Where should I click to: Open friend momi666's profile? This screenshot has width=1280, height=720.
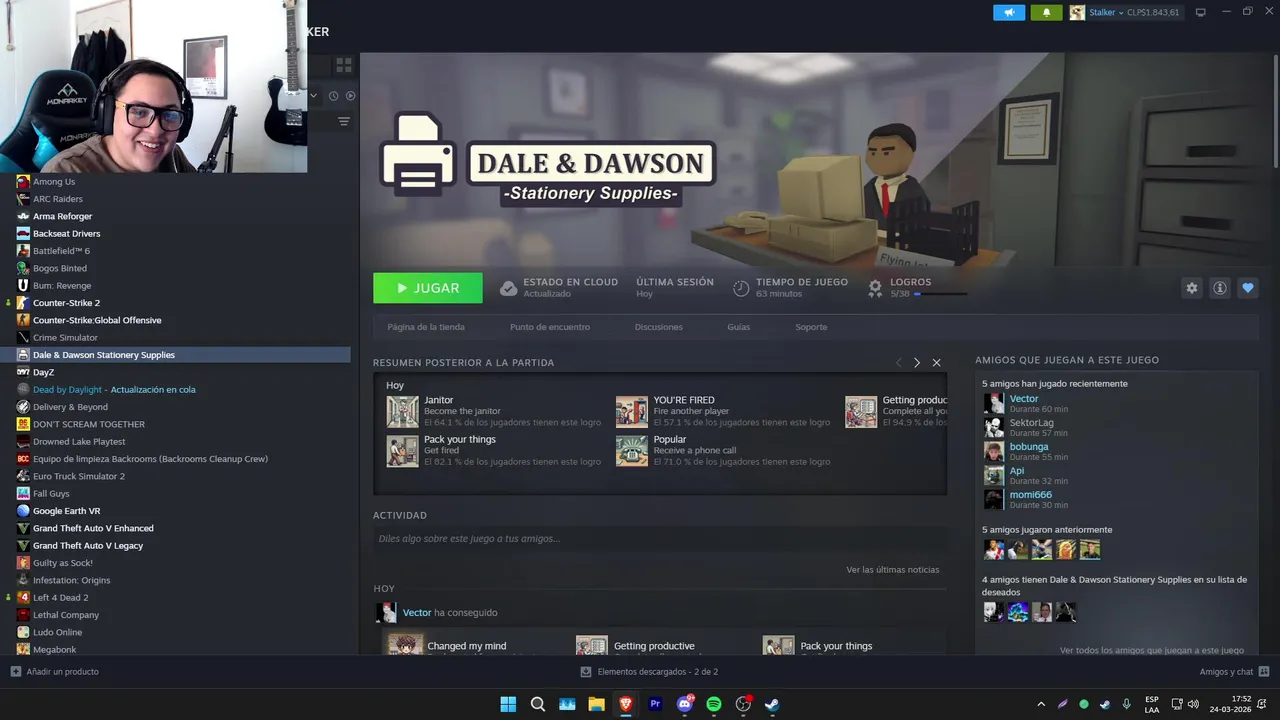[1031, 495]
